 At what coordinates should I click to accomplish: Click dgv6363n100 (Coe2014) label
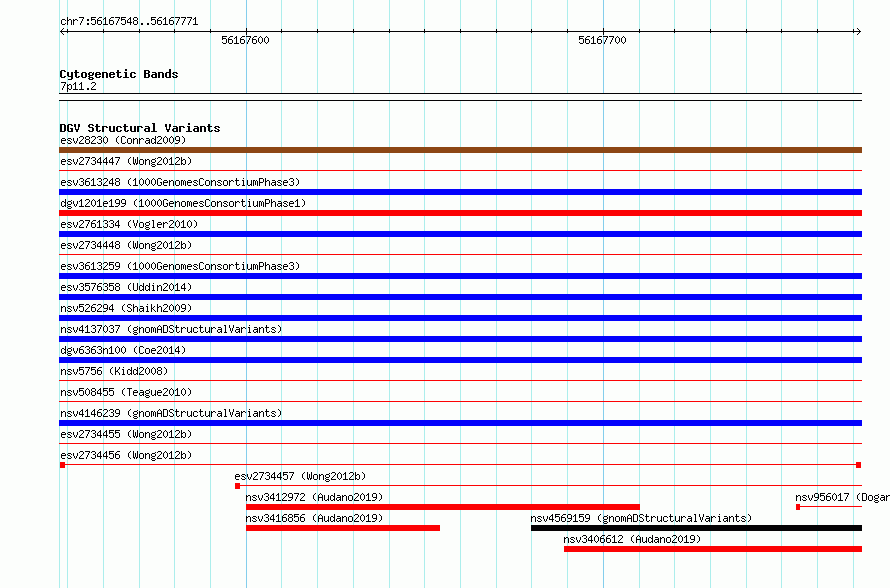click(x=123, y=350)
